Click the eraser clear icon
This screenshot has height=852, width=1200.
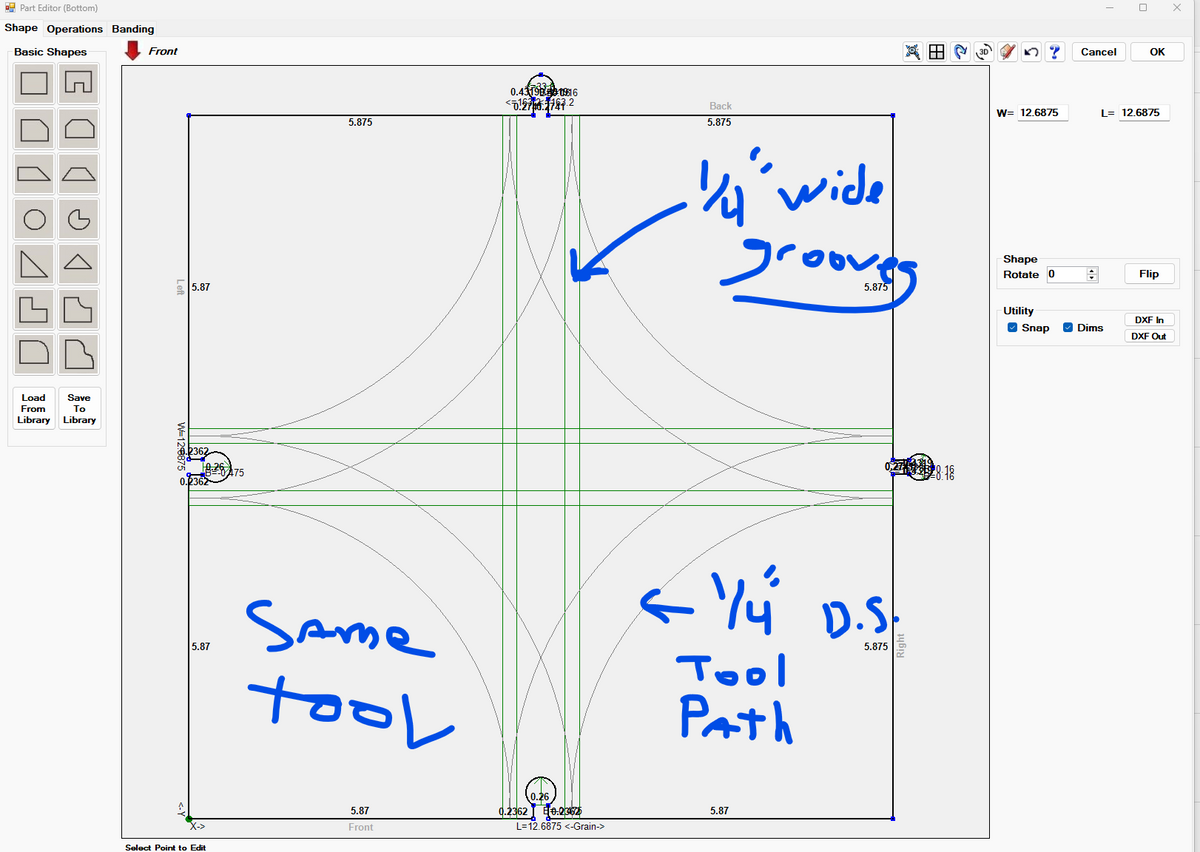coord(1008,52)
